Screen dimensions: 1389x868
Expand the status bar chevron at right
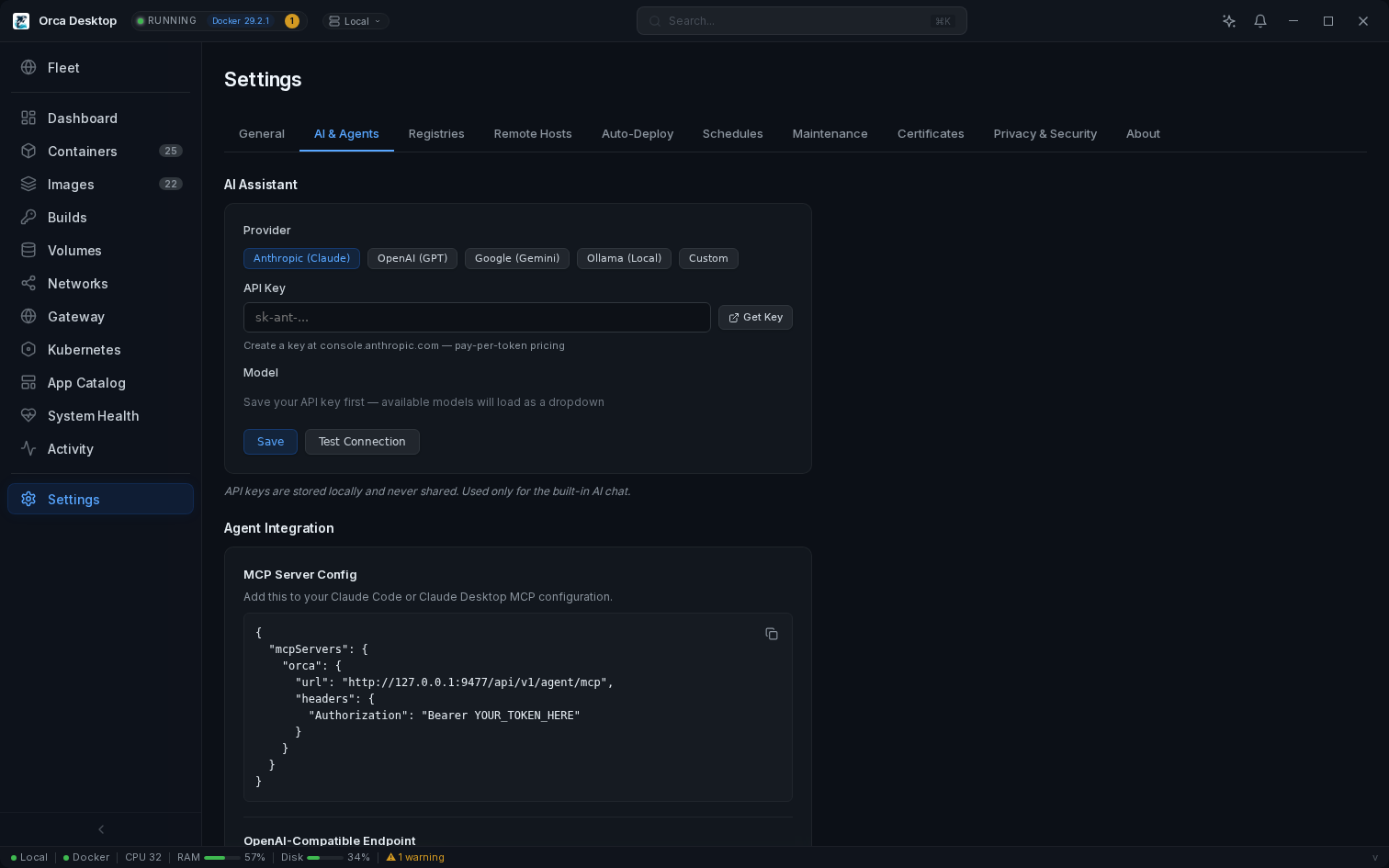(1375, 858)
